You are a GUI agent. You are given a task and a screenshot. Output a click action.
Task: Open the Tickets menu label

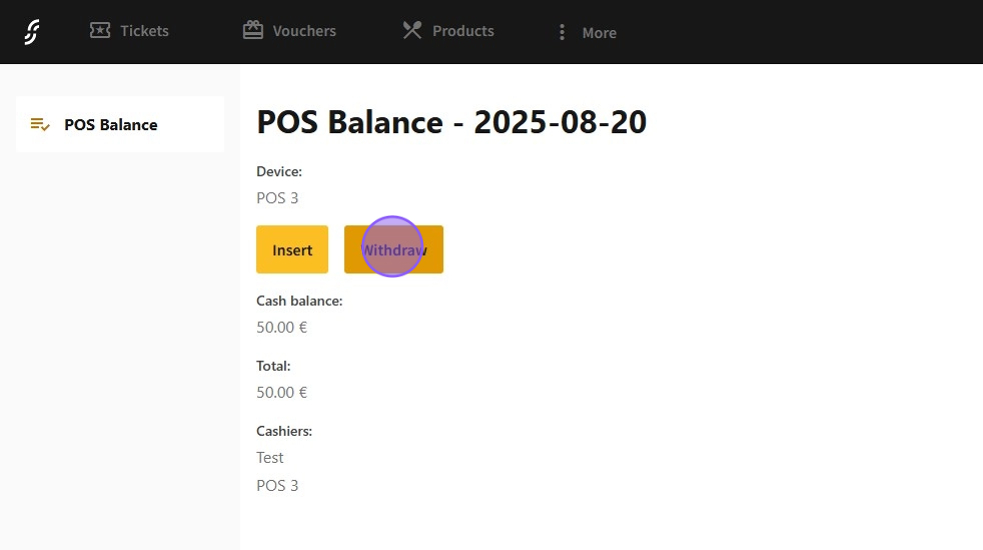pos(144,31)
